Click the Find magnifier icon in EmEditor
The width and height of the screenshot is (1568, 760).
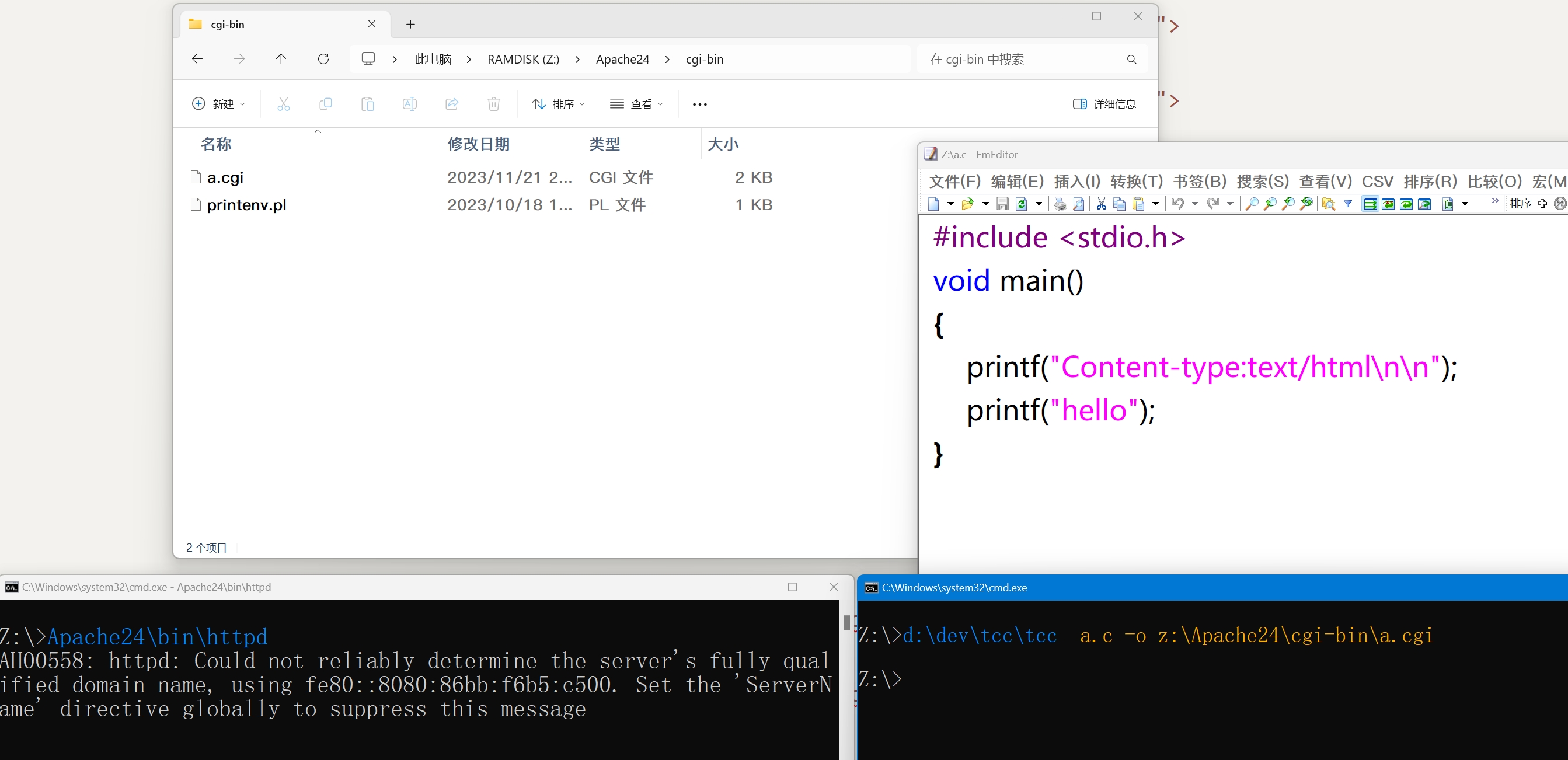pyautogui.click(x=1252, y=204)
